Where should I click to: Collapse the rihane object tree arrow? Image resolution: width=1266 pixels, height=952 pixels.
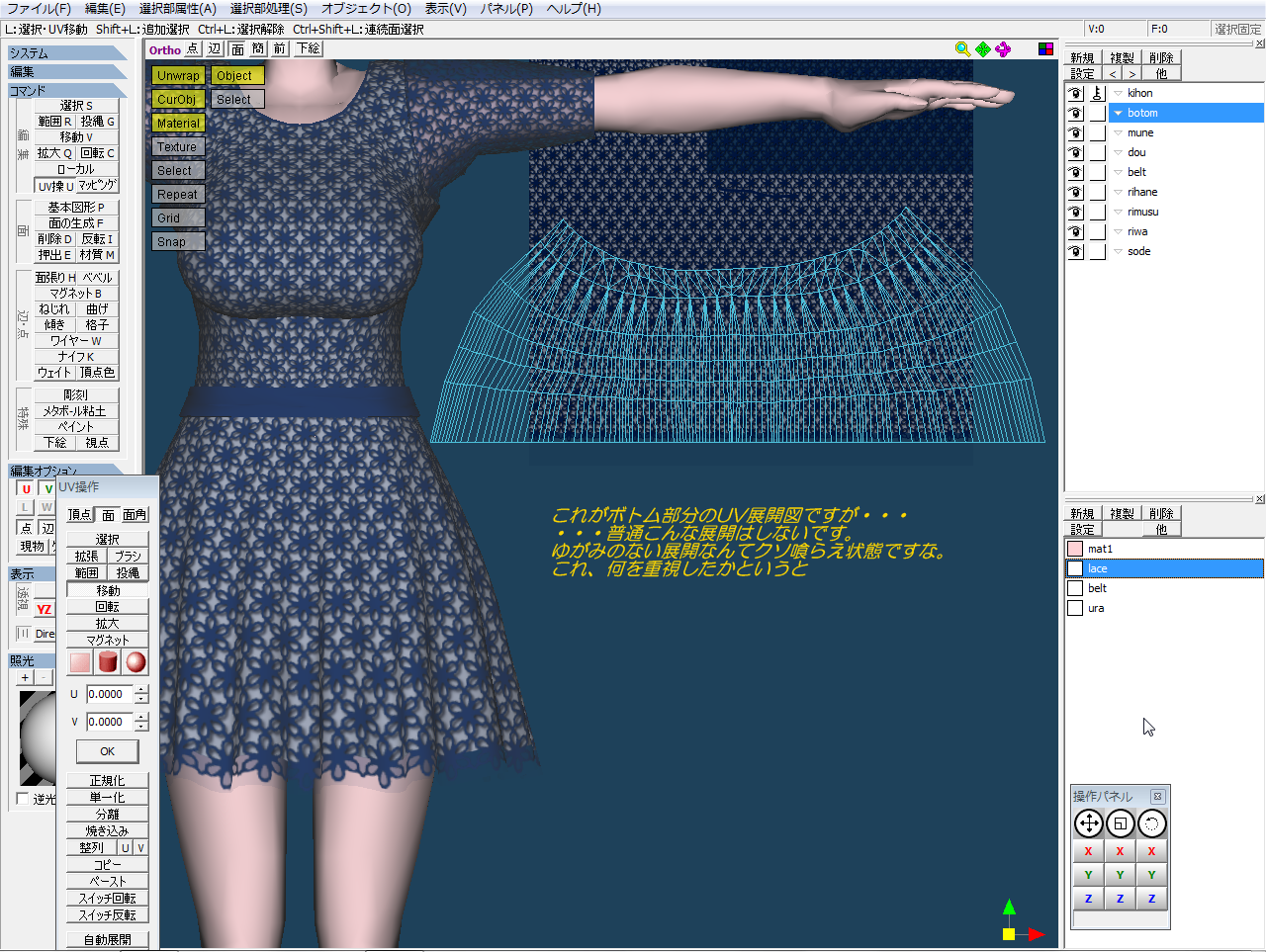1118,192
